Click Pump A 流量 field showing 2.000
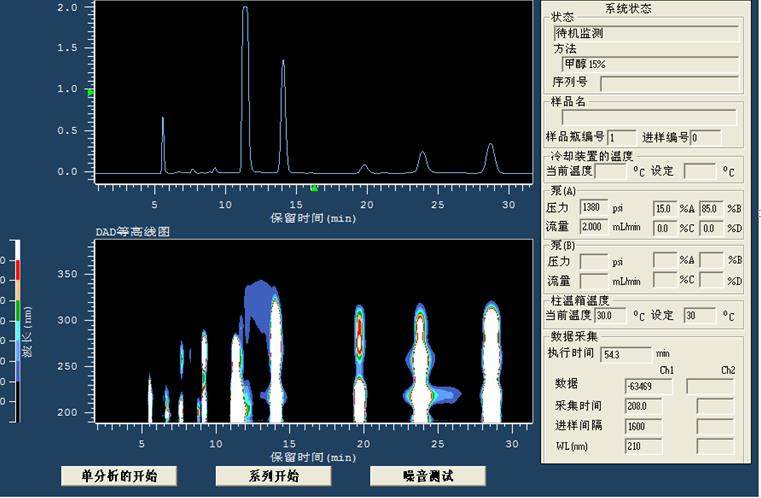 click(x=594, y=227)
